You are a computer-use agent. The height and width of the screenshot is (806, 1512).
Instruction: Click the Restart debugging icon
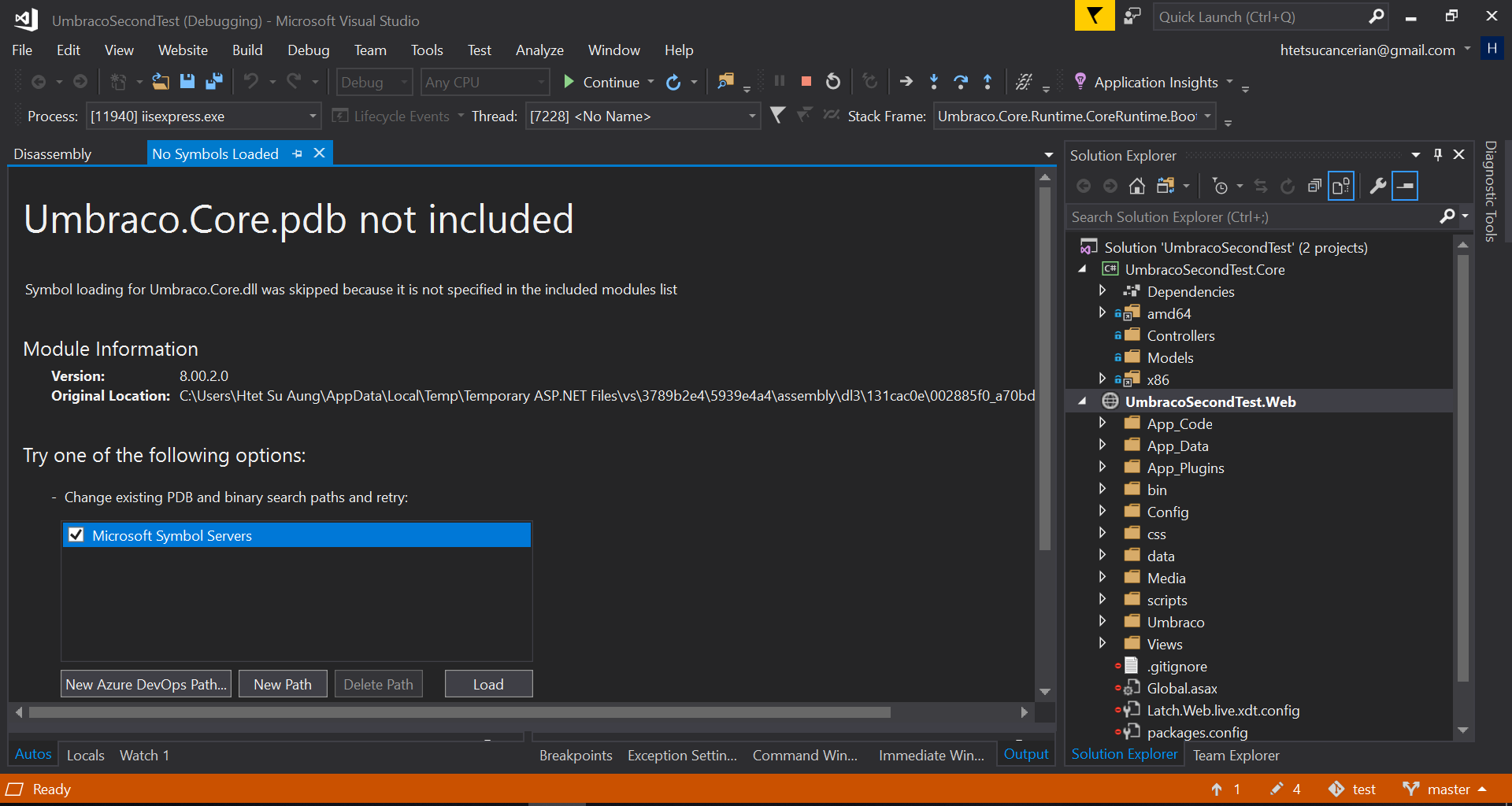pos(833,82)
